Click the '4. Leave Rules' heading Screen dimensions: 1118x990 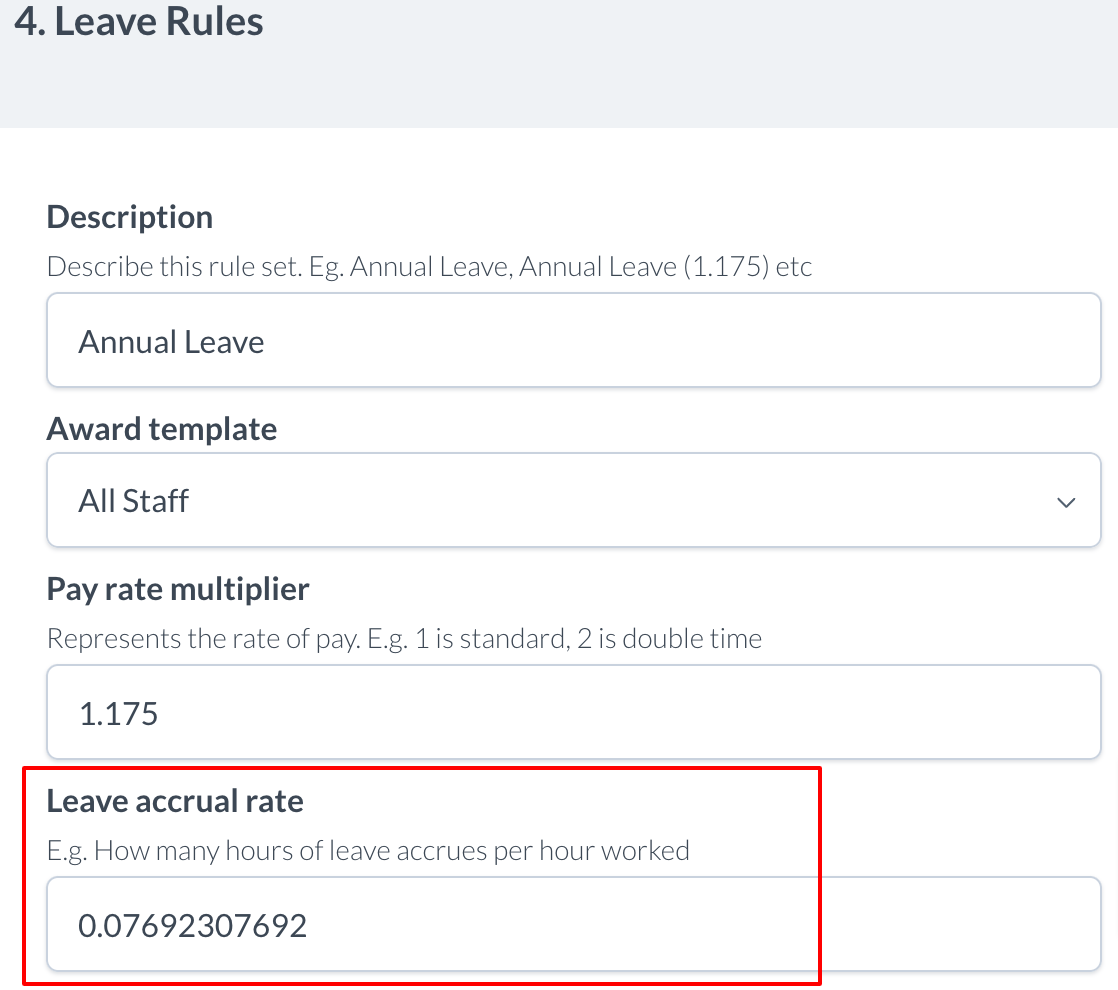[139, 22]
